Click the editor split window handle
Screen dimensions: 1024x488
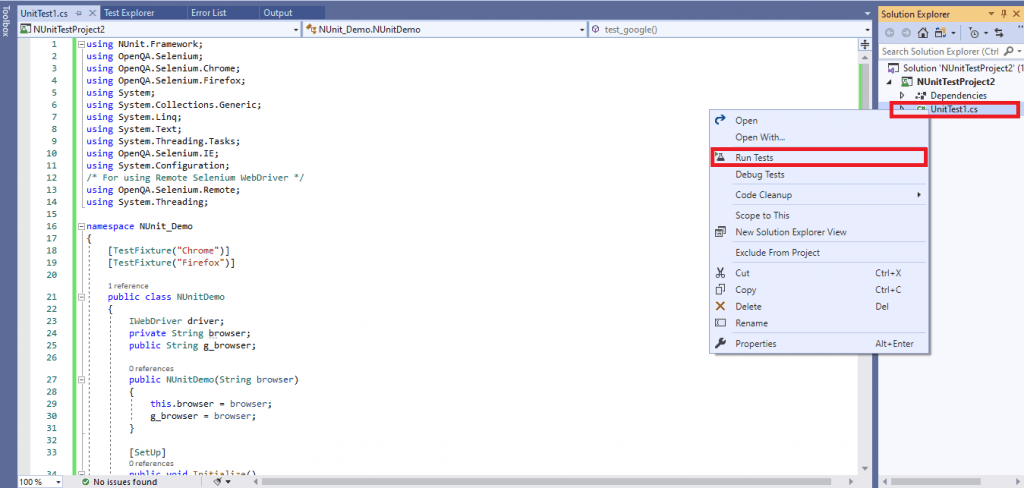(865, 44)
